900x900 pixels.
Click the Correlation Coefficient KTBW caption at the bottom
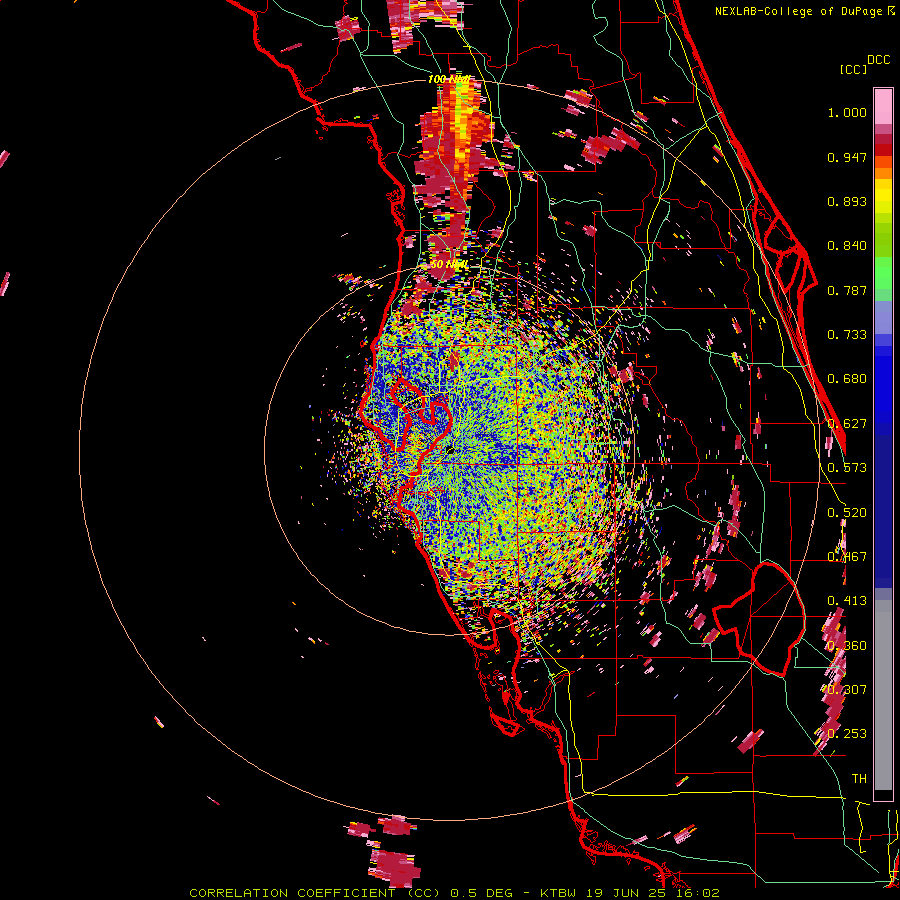tap(454, 893)
